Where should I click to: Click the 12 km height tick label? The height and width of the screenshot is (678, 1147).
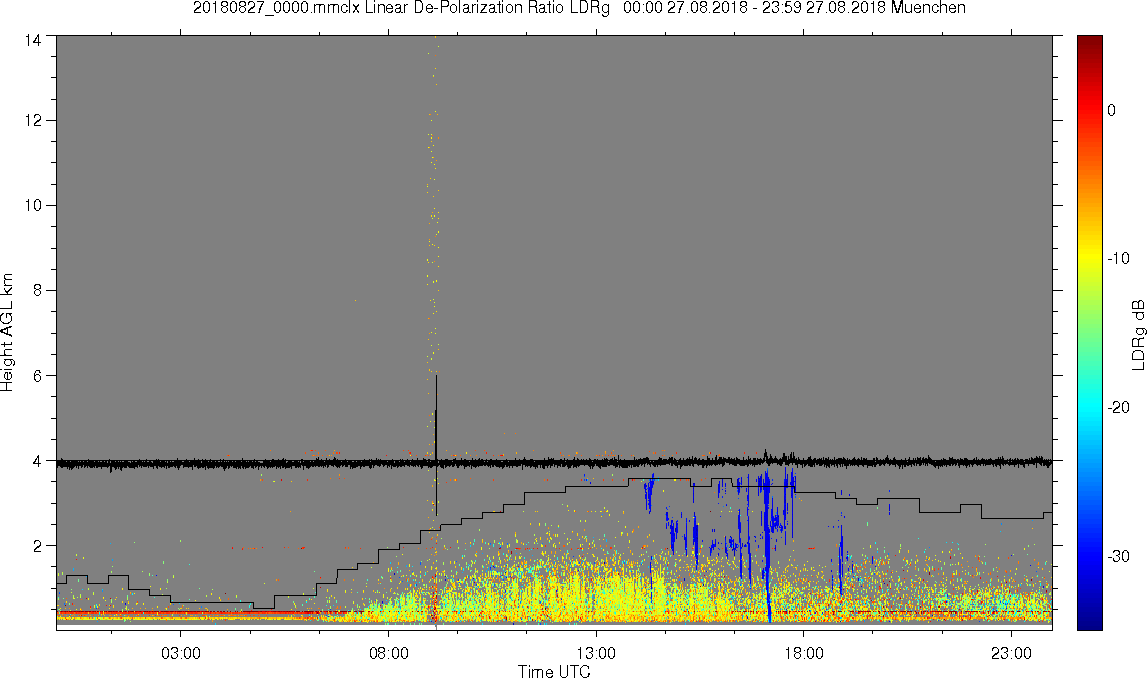[33, 121]
